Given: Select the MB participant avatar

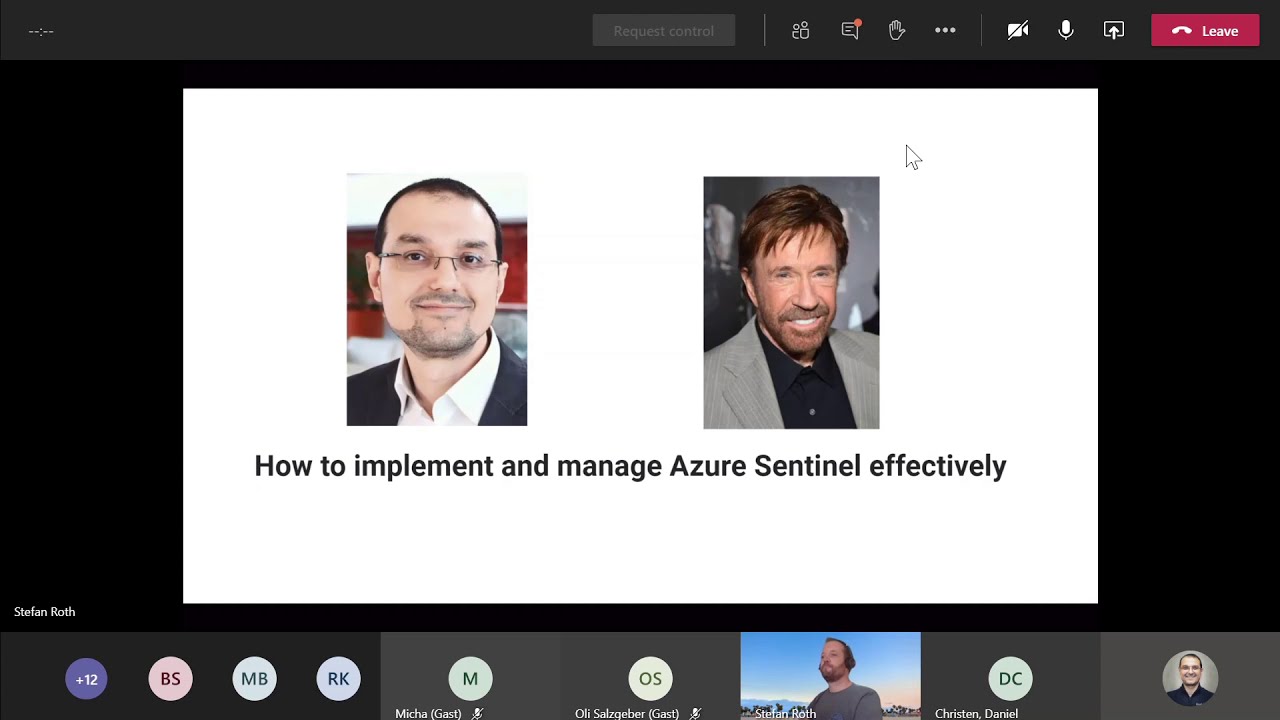Looking at the screenshot, I should pos(255,679).
